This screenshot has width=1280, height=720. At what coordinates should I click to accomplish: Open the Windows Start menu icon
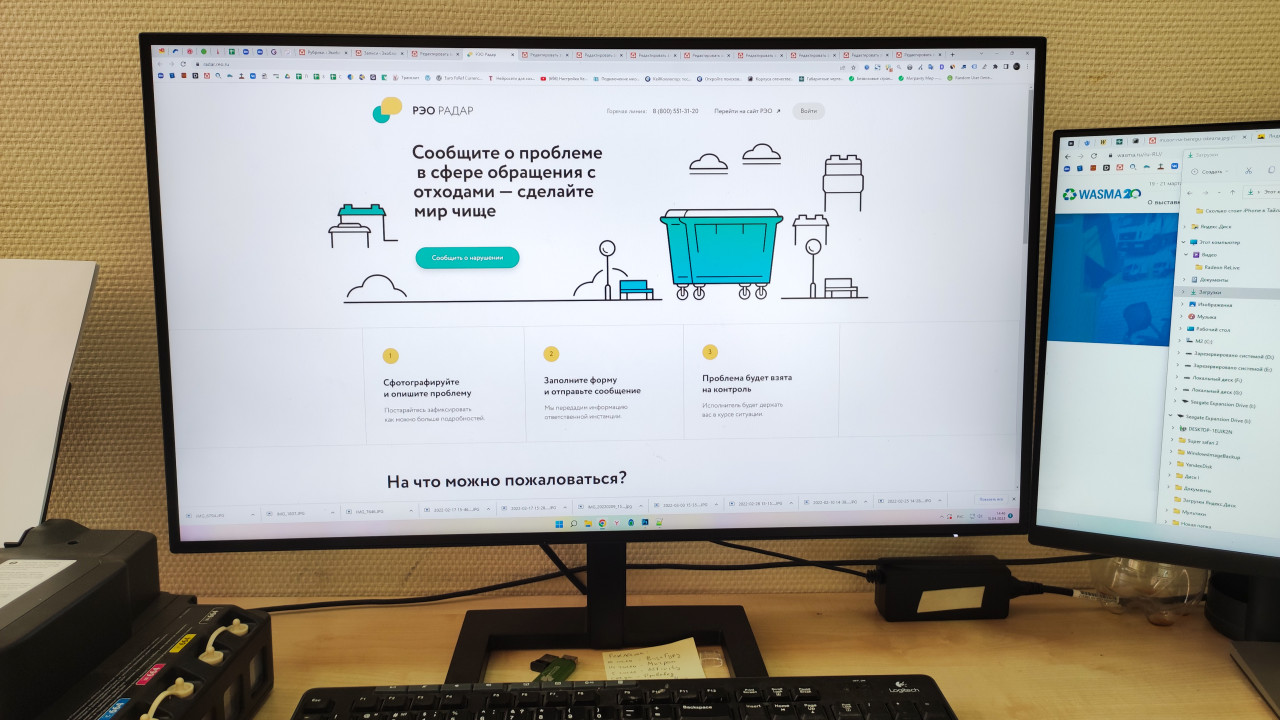click(x=559, y=524)
